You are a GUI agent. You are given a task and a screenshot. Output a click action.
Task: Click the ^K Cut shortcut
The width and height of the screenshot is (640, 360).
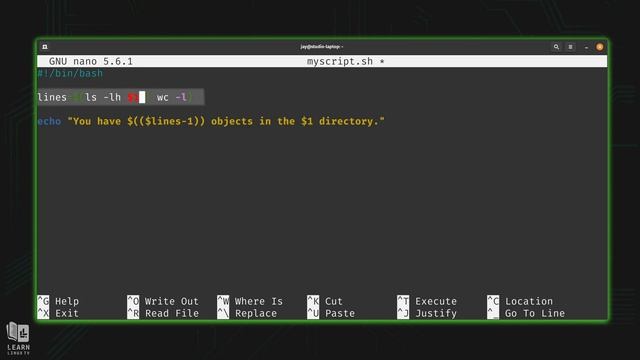tap(325, 301)
